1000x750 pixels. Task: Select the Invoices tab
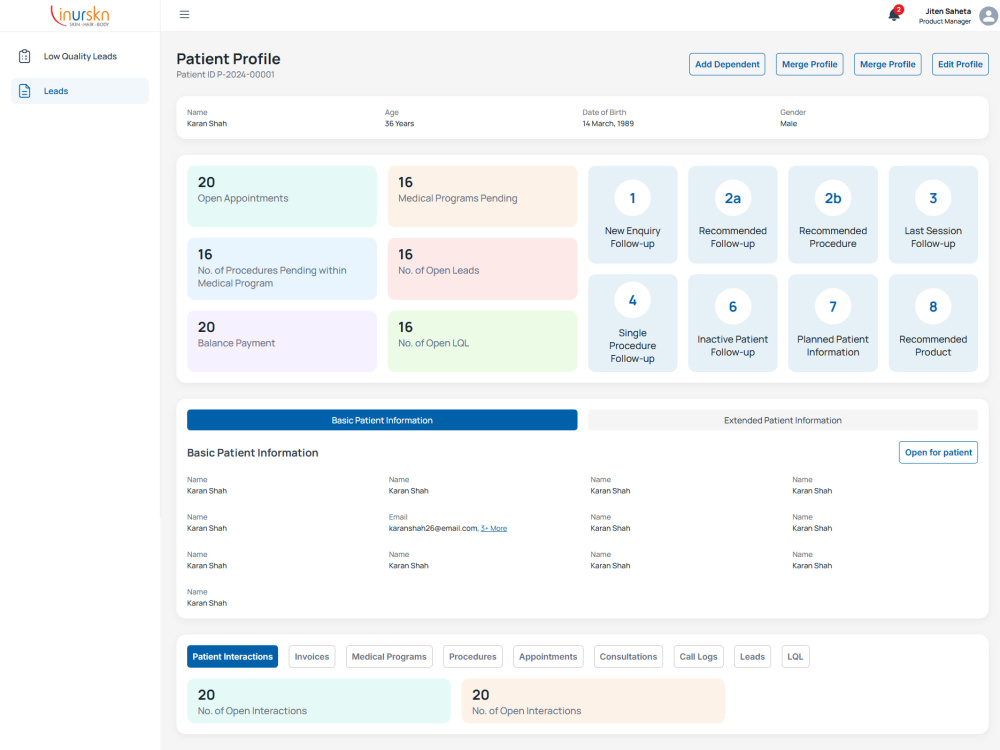click(x=312, y=656)
